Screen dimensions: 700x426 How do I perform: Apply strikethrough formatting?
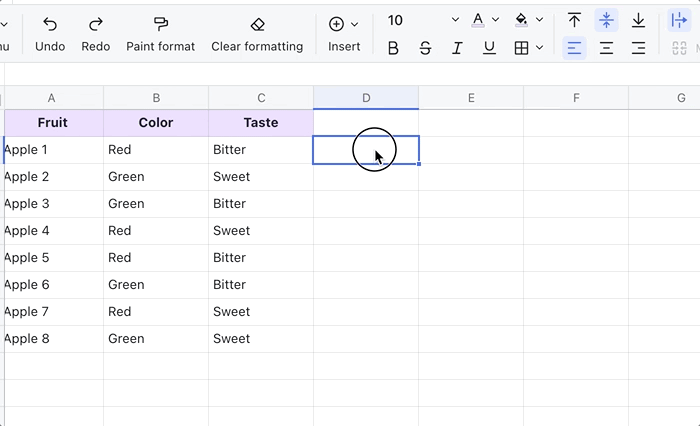point(425,48)
